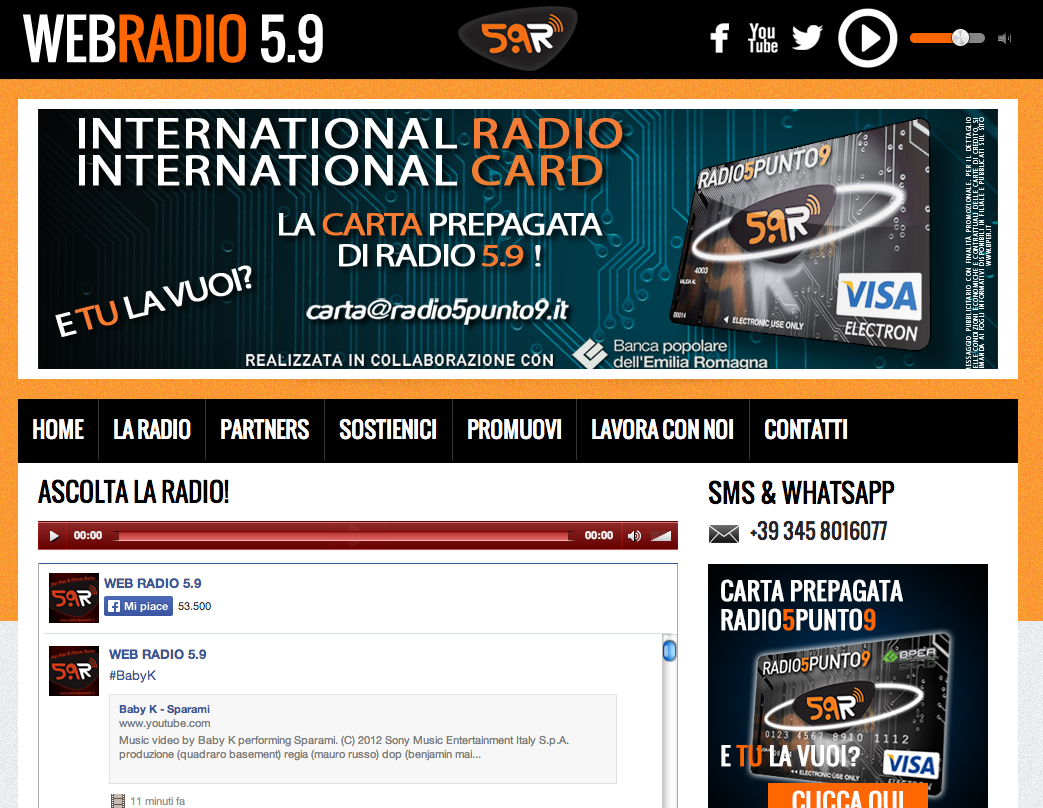Open the CONTATTI menu item

pos(806,430)
